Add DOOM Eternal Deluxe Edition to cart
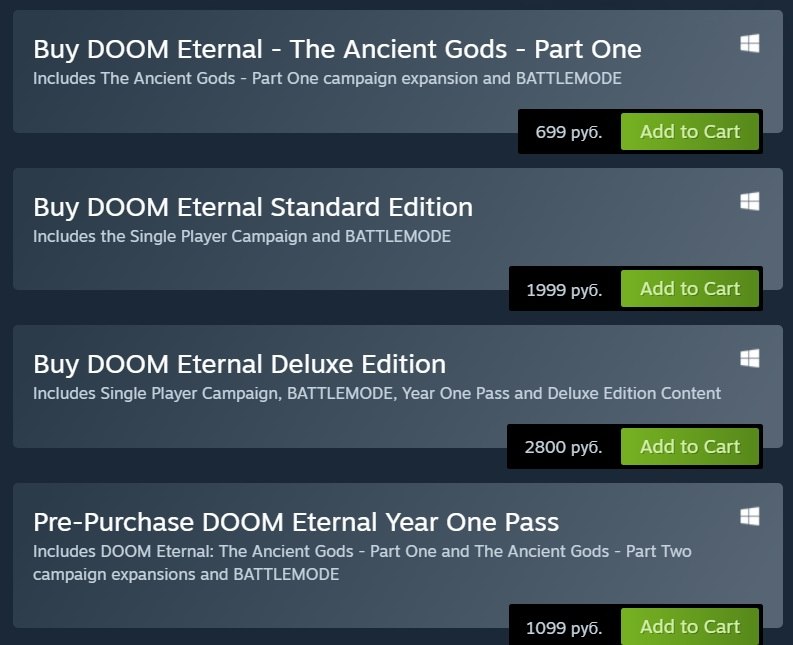Screen dimensions: 793x645 [x=690, y=447]
